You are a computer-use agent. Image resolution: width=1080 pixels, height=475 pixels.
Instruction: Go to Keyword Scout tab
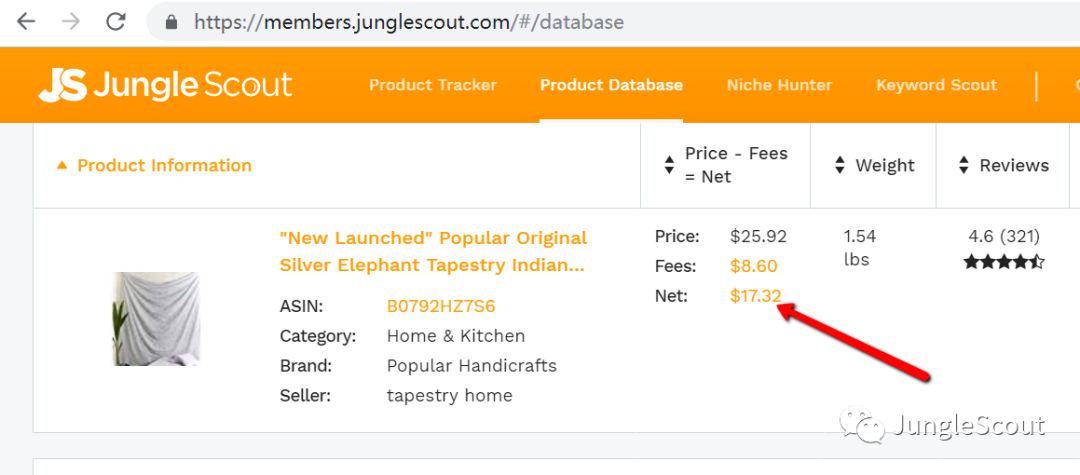[x=936, y=85]
